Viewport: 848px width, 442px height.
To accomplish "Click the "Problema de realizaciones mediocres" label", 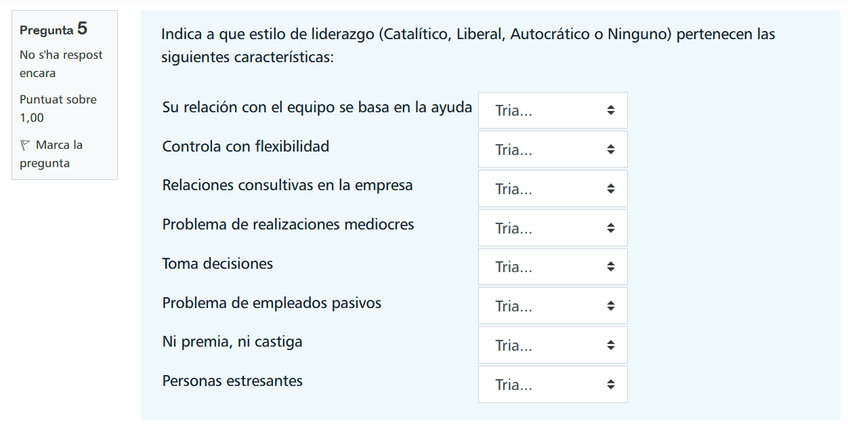I will pos(288,225).
